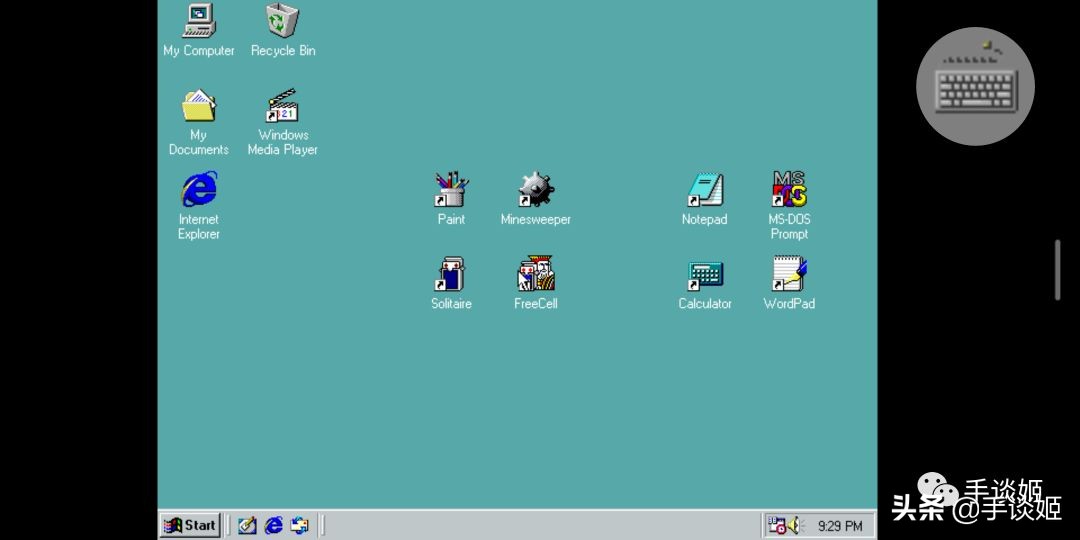Screen dimensions: 1080x540
Task: Open the My Computer desktop icon
Action: 198,22
